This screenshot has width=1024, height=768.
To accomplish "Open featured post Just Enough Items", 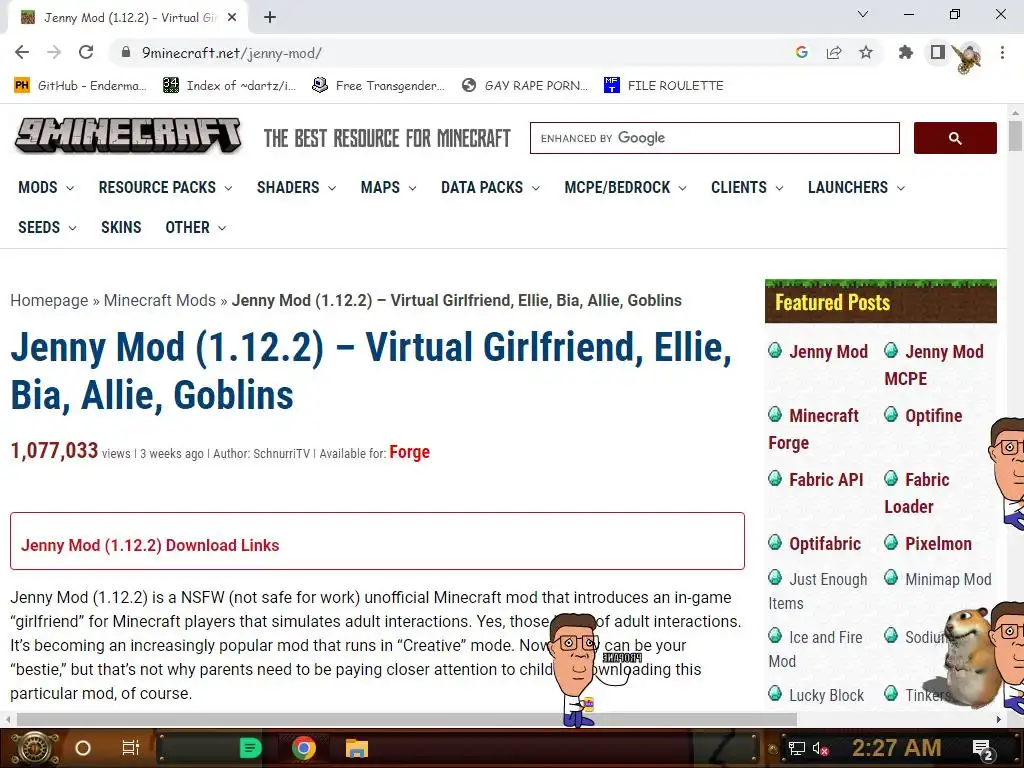I will (818, 591).
